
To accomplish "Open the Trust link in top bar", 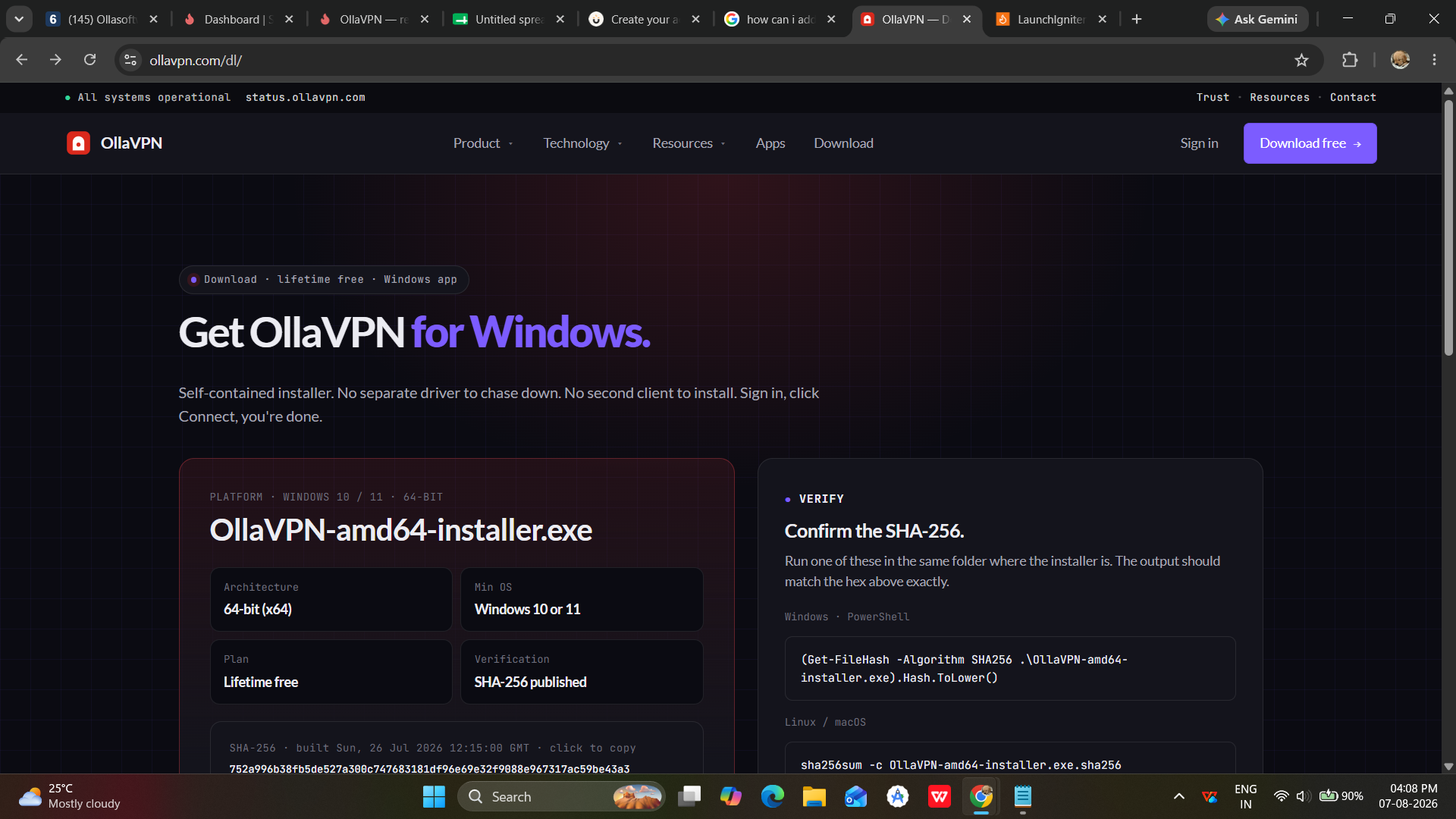I will (x=1213, y=98).
